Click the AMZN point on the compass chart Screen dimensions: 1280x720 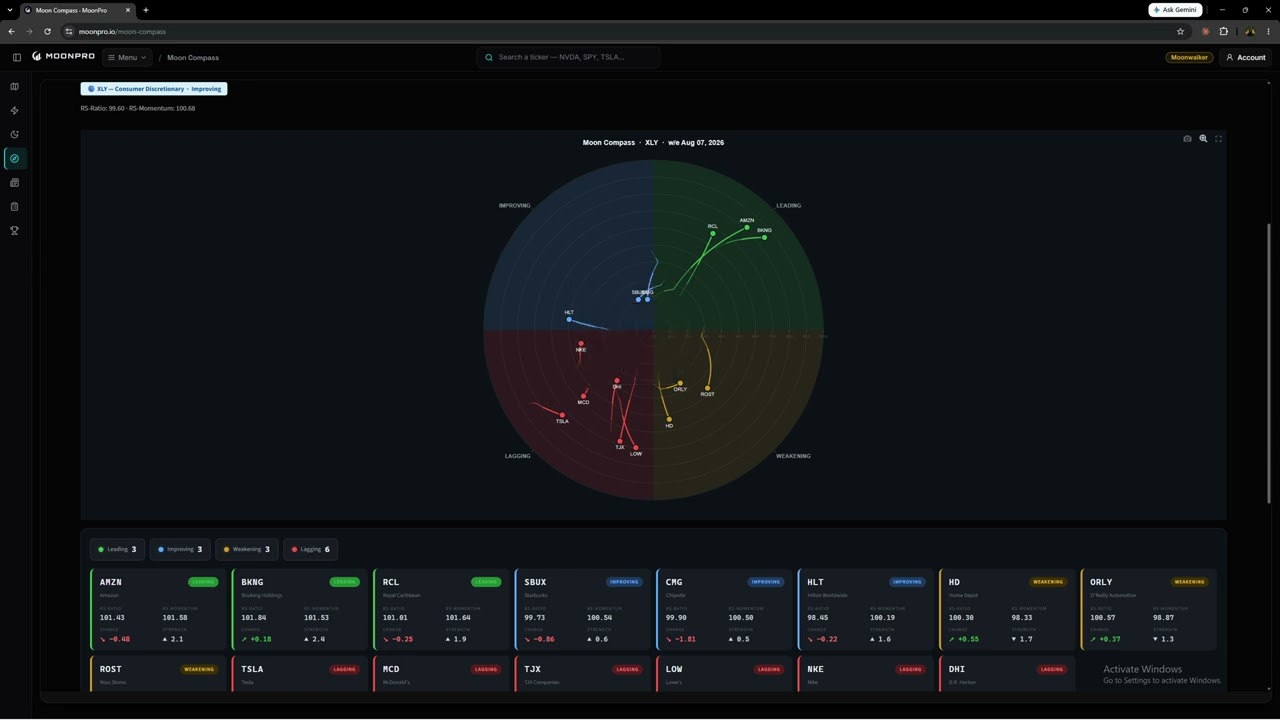click(747, 228)
